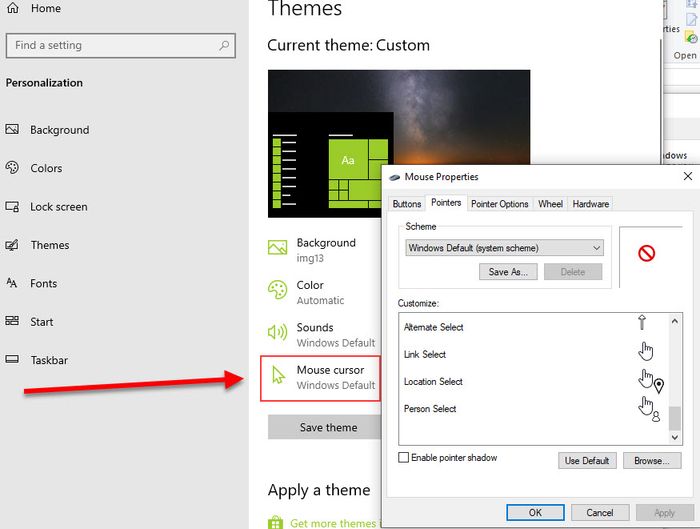Click the Open icon in the background window
Screen dimensions: 700x529
690,37
